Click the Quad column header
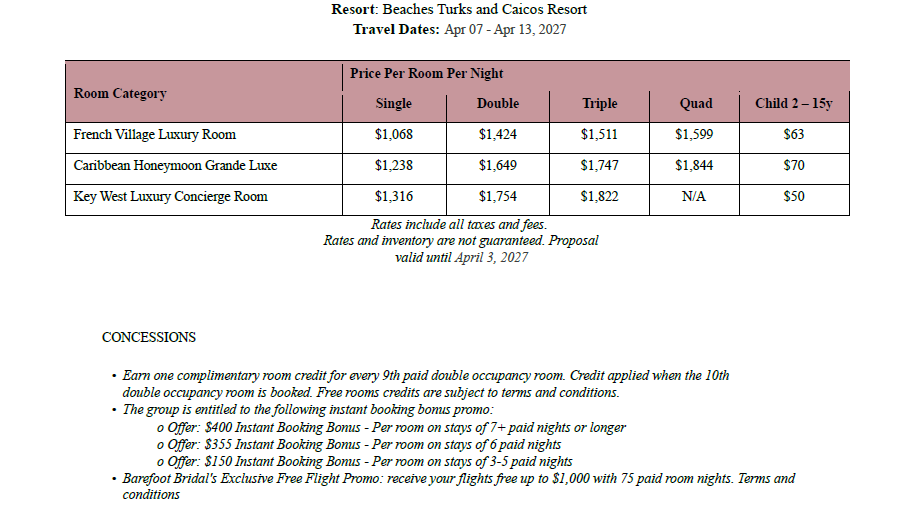 pos(695,103)
